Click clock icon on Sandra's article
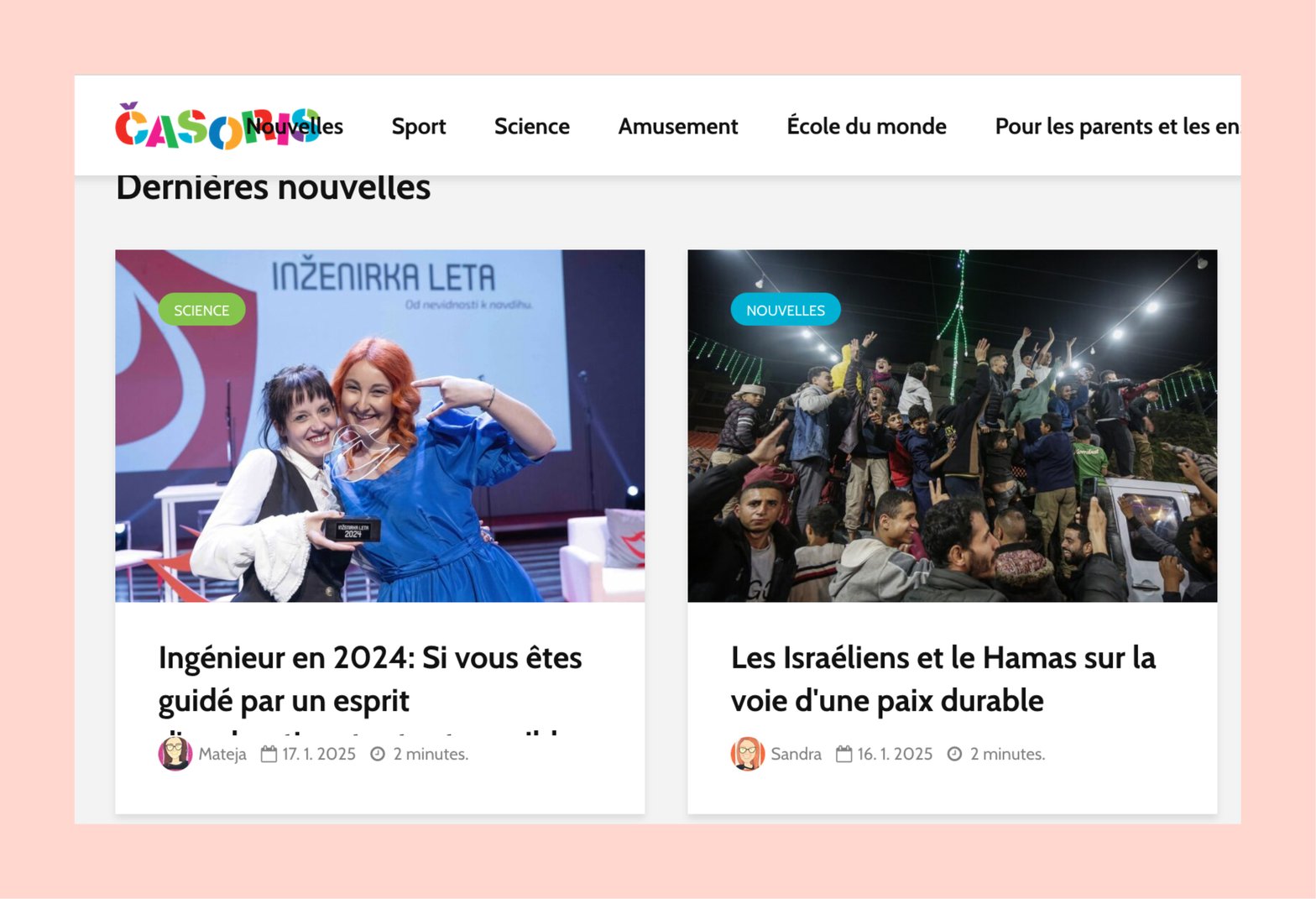 coord(954,754)
